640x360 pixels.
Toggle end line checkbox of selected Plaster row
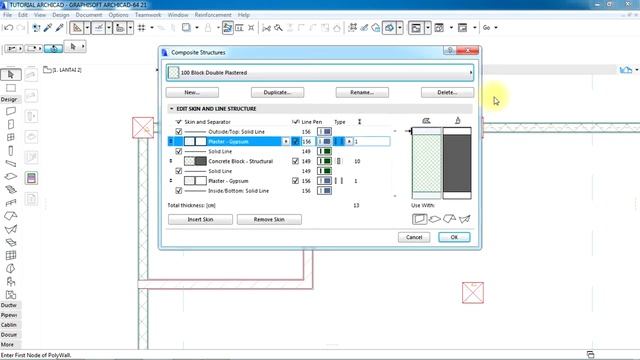pyautogui.click(x=296, y=142)
